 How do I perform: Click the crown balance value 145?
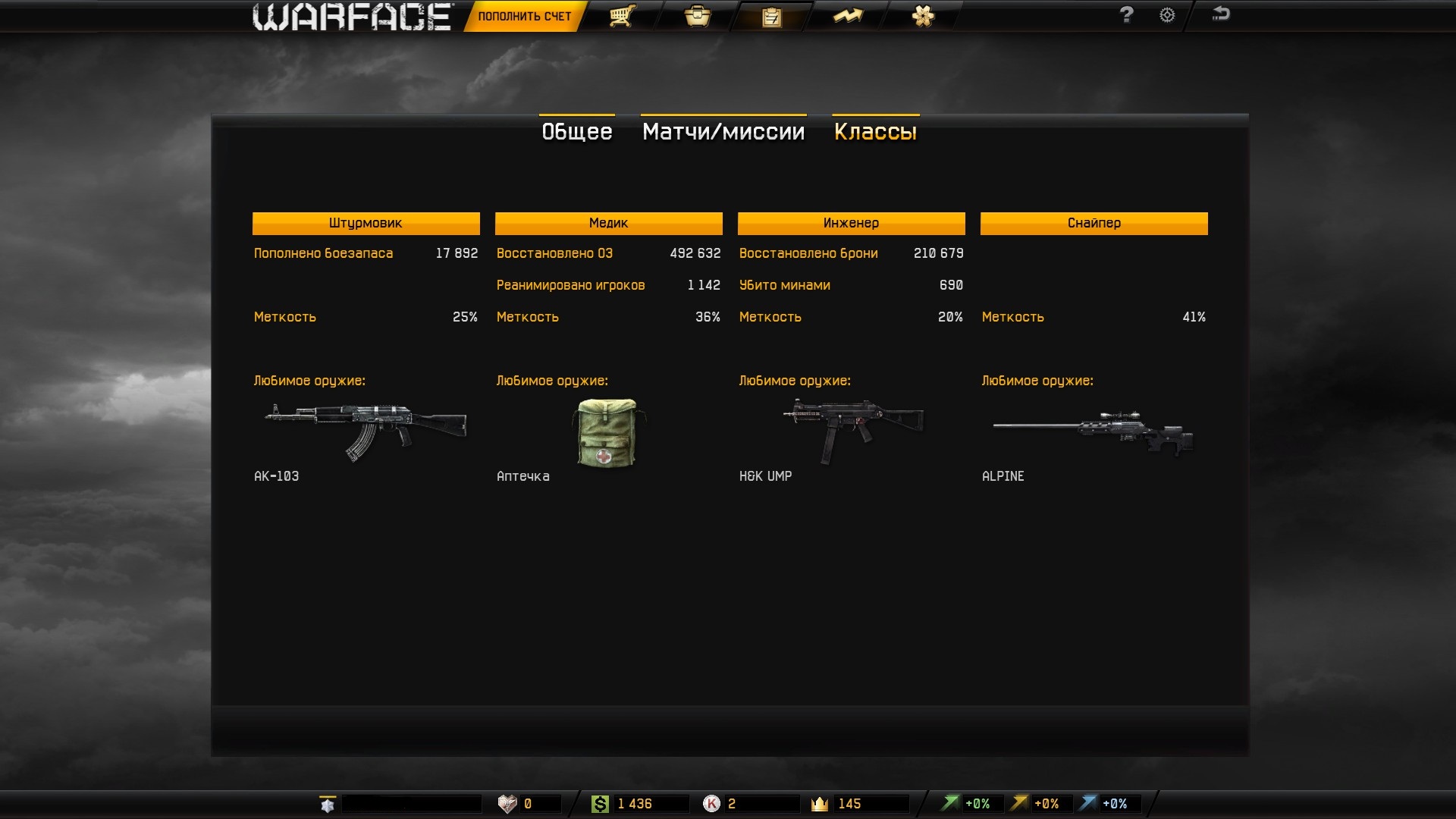[x=849, y=804]
